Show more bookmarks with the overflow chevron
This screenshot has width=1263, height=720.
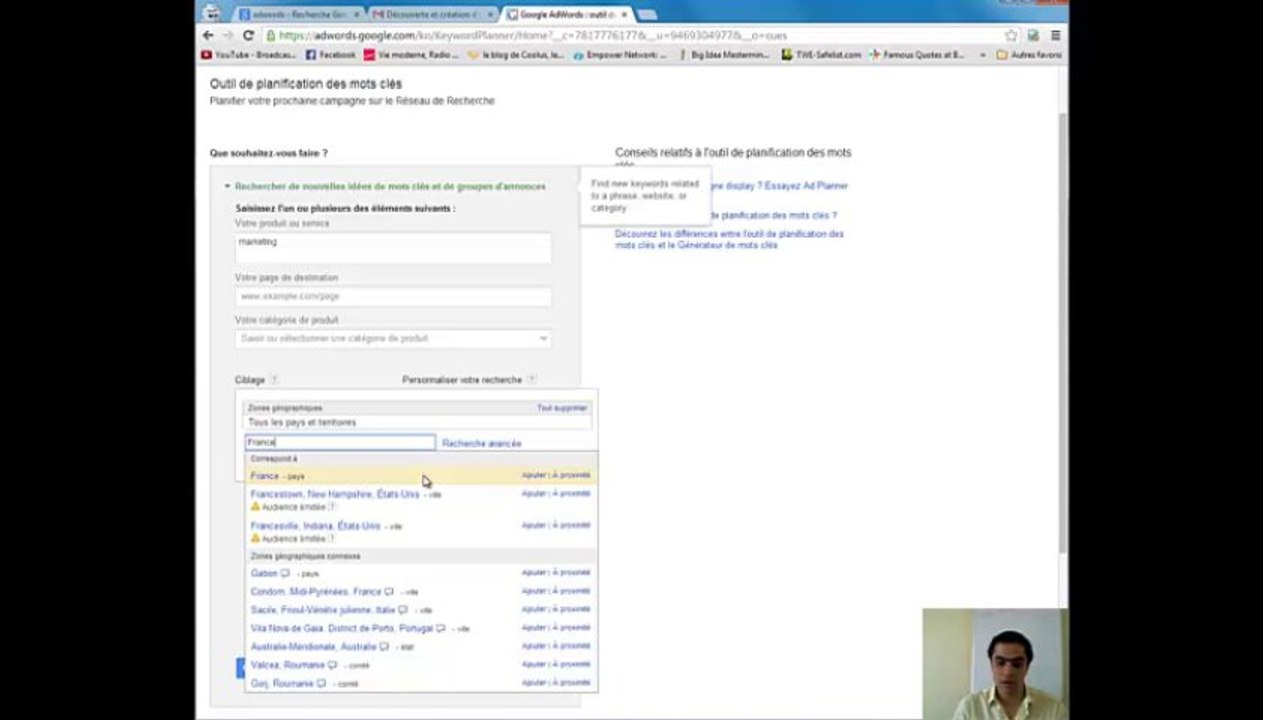983,55
